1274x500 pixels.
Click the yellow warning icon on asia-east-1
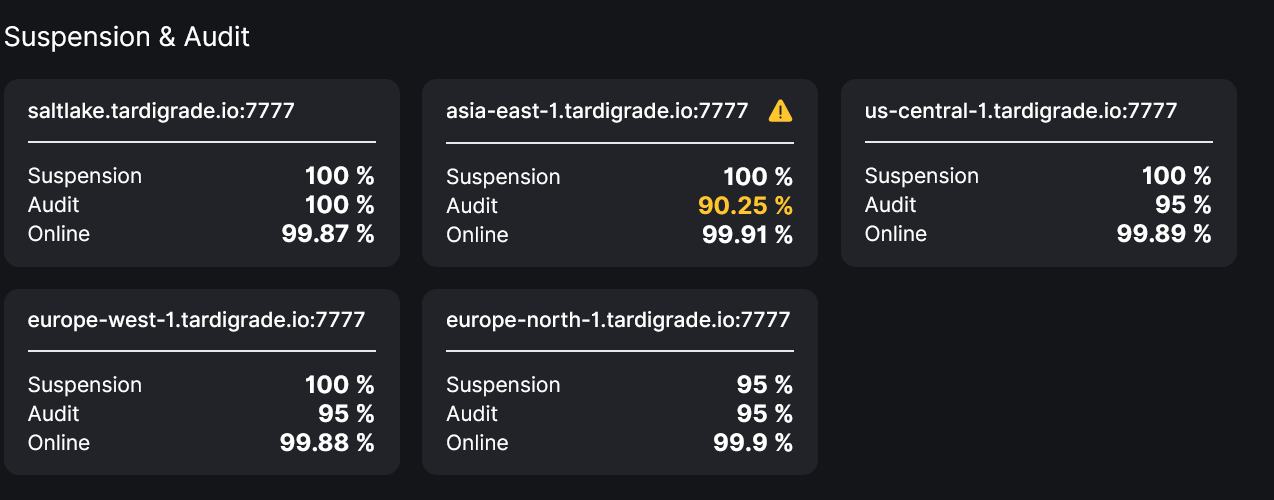[780, 111]
